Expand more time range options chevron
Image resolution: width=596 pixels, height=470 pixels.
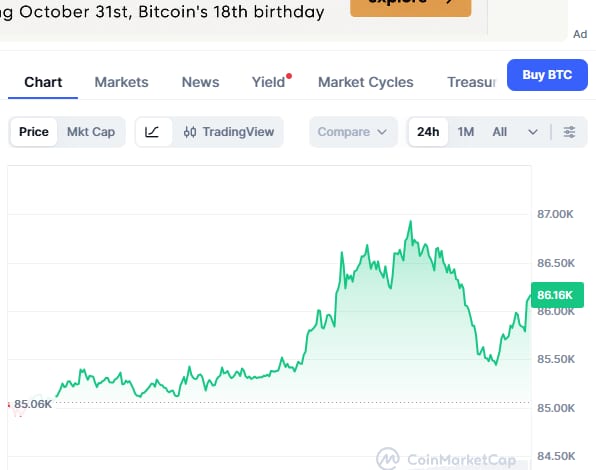[533, 132]
